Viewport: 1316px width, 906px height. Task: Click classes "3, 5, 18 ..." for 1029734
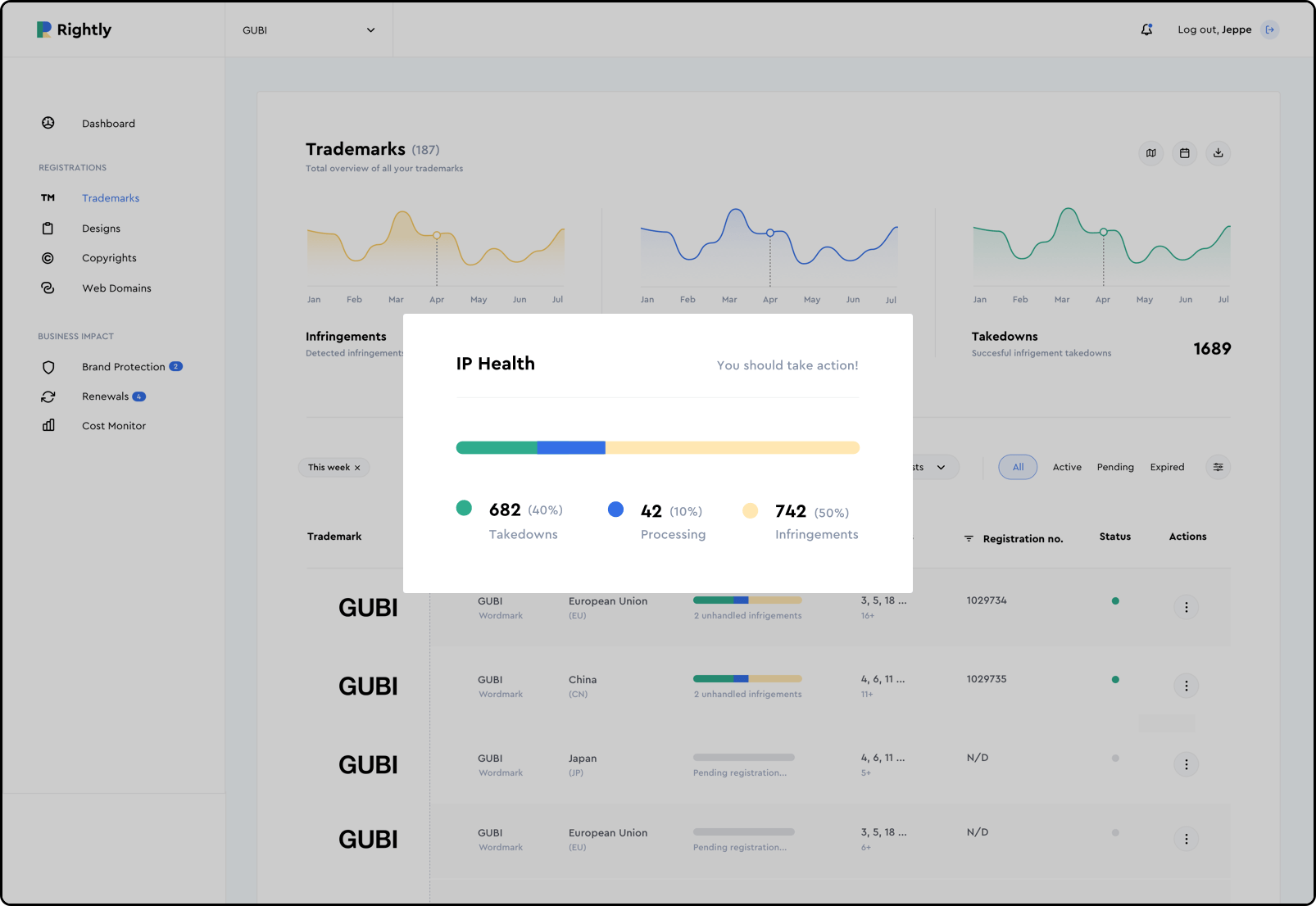[883, 600]
